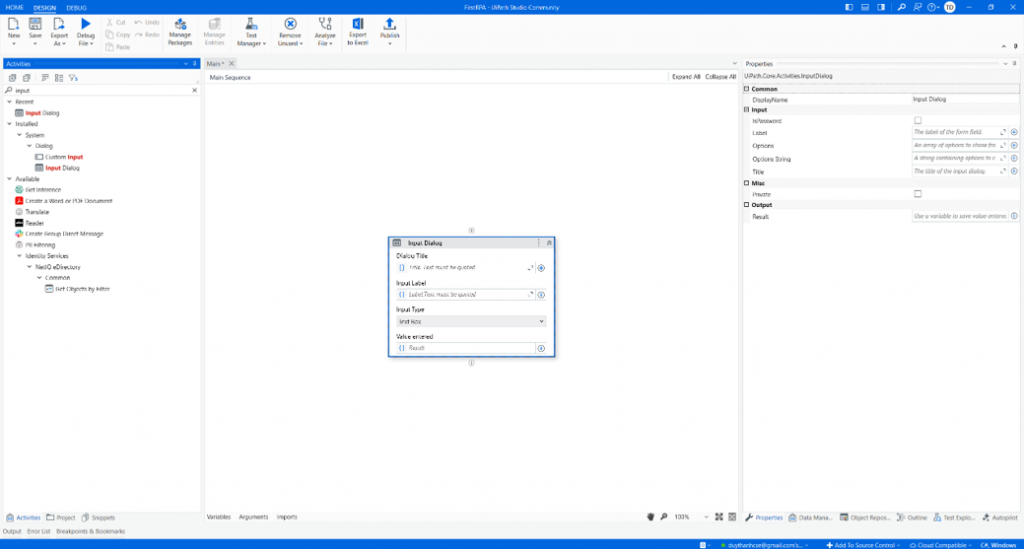The image size is (1024, 549).
Task: Open the Test Manager flask icon
Action: click(x=251, y=24)
